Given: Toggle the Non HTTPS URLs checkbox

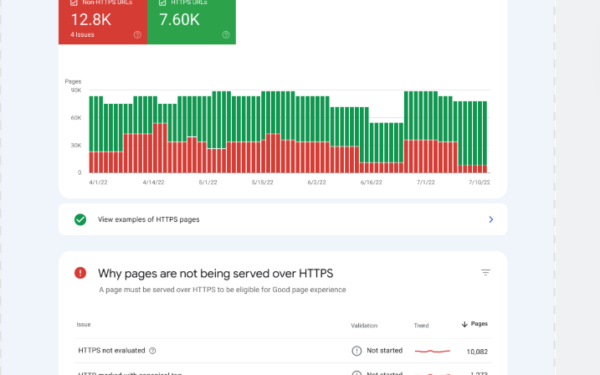Looking at the screenshot, I should pyautogui.click(x=74, y=3).
